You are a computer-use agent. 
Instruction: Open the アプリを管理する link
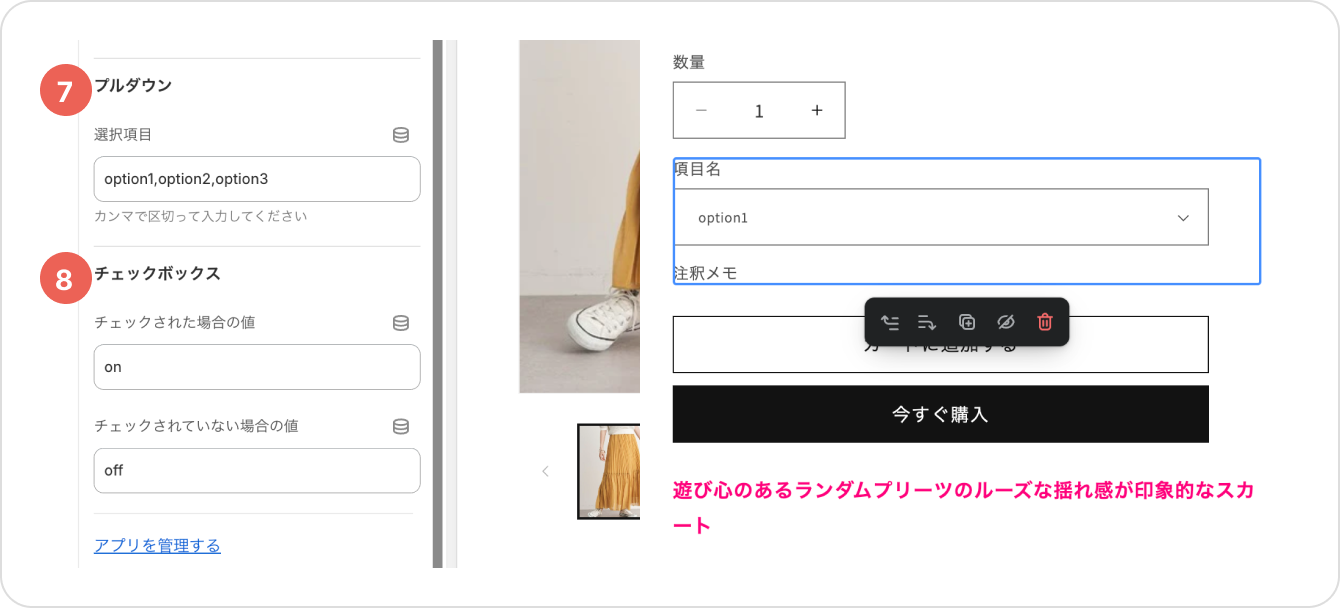pos(157,546)
